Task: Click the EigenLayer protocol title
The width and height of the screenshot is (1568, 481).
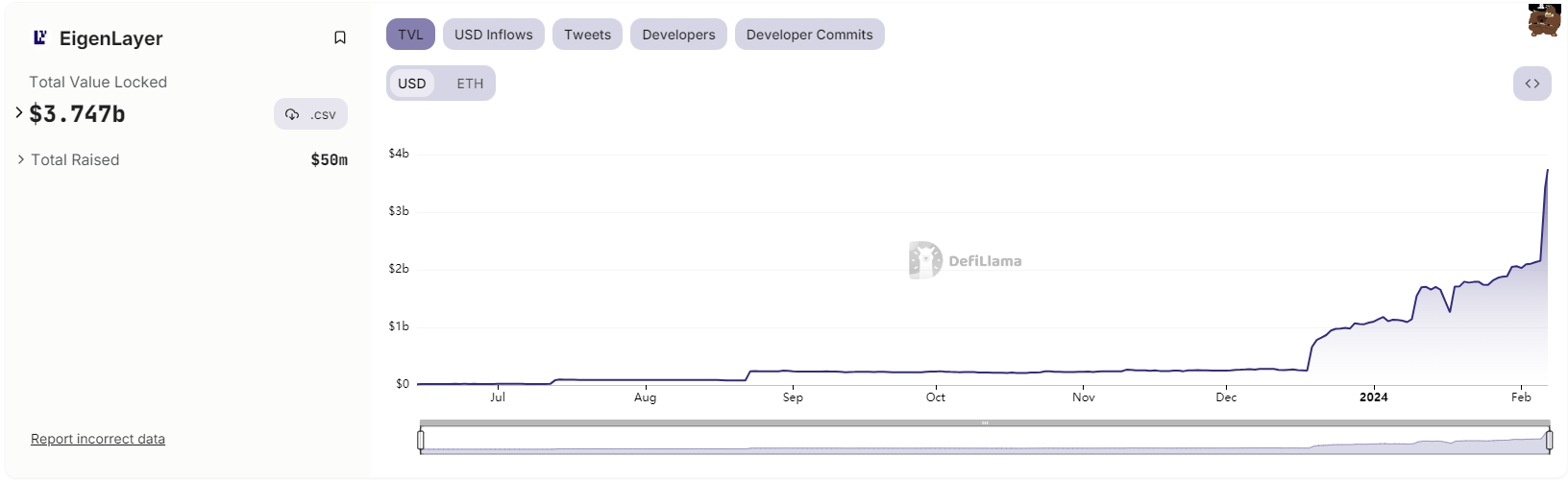Action: pyautogui.click(x=110, y=38)
